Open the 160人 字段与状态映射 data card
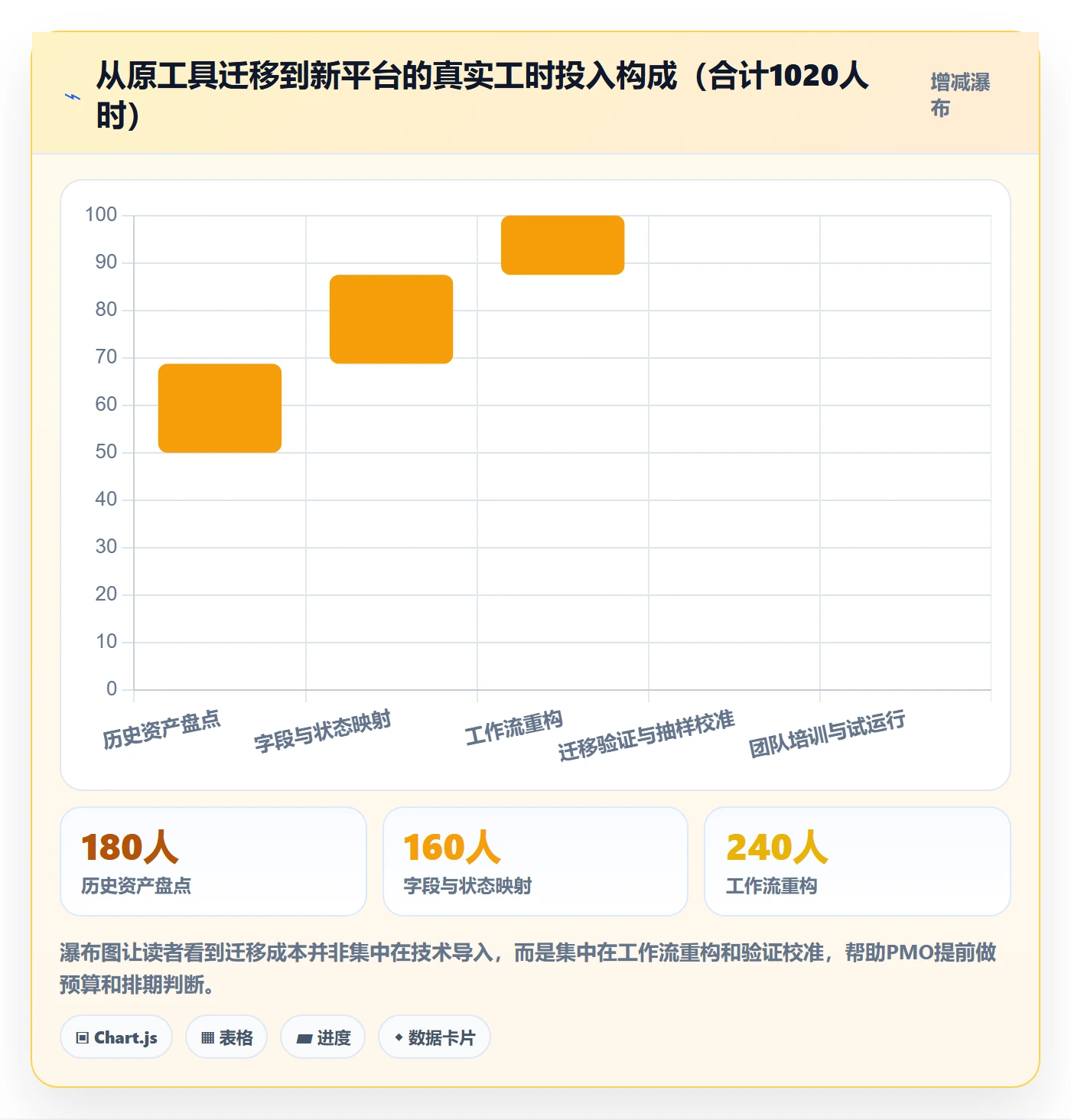The image size is (1071, 1120). click(x=535, y=861)
